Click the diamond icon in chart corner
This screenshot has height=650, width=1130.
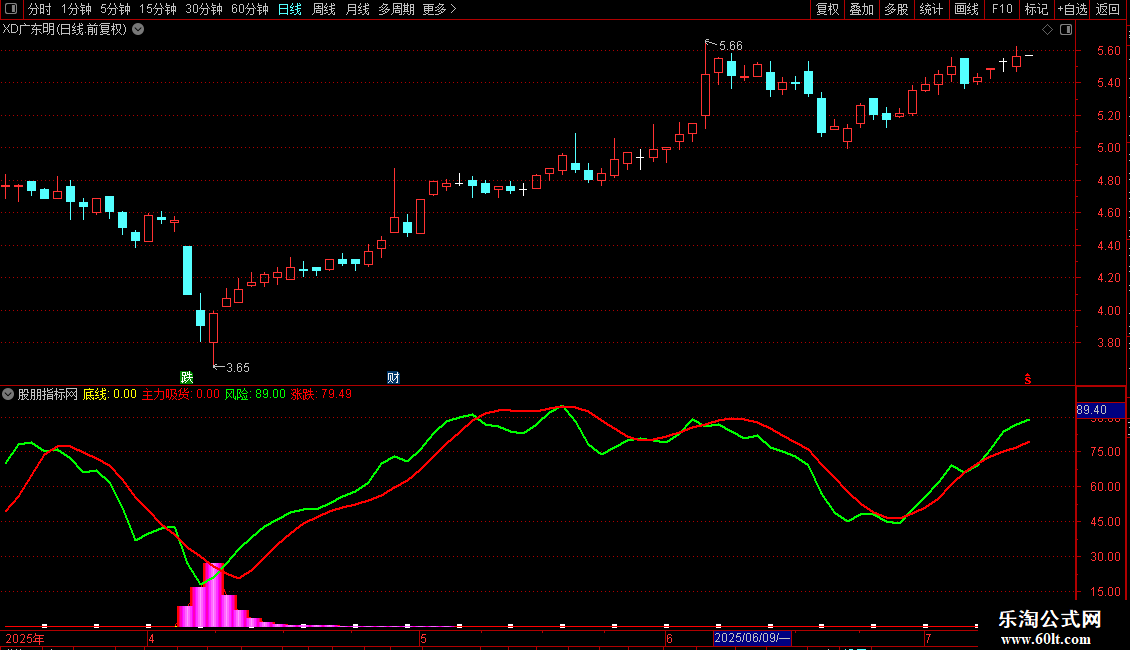click(1047, 30)
